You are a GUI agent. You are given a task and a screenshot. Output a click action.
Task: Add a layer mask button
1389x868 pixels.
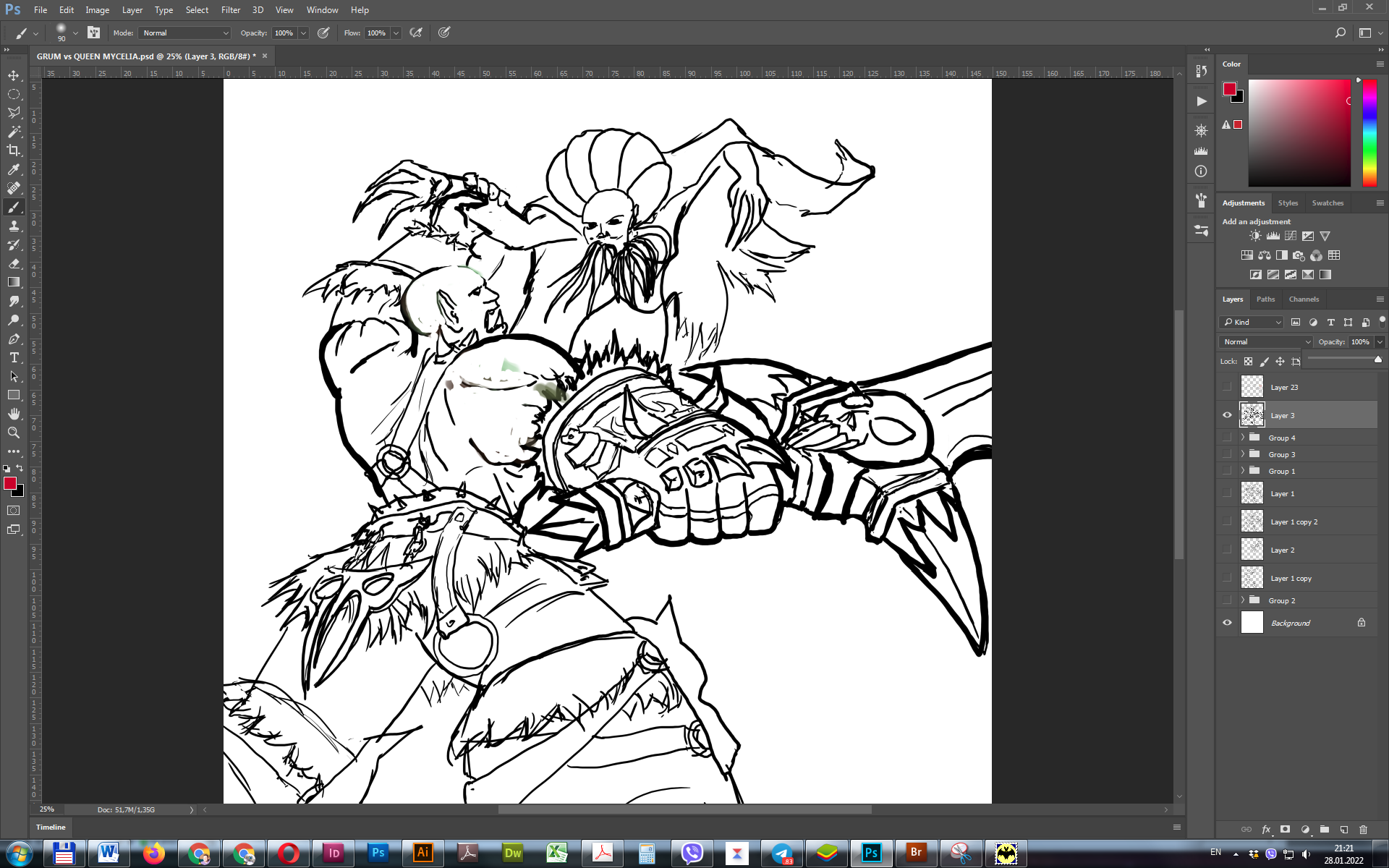1285,830
